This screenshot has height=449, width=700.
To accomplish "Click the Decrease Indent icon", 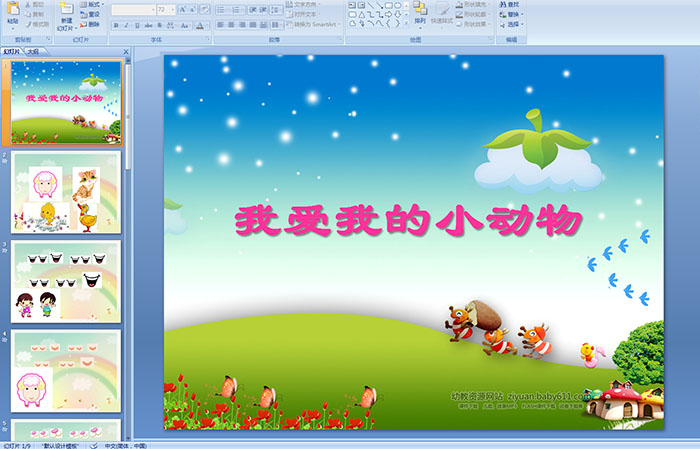I will point(253,9).
